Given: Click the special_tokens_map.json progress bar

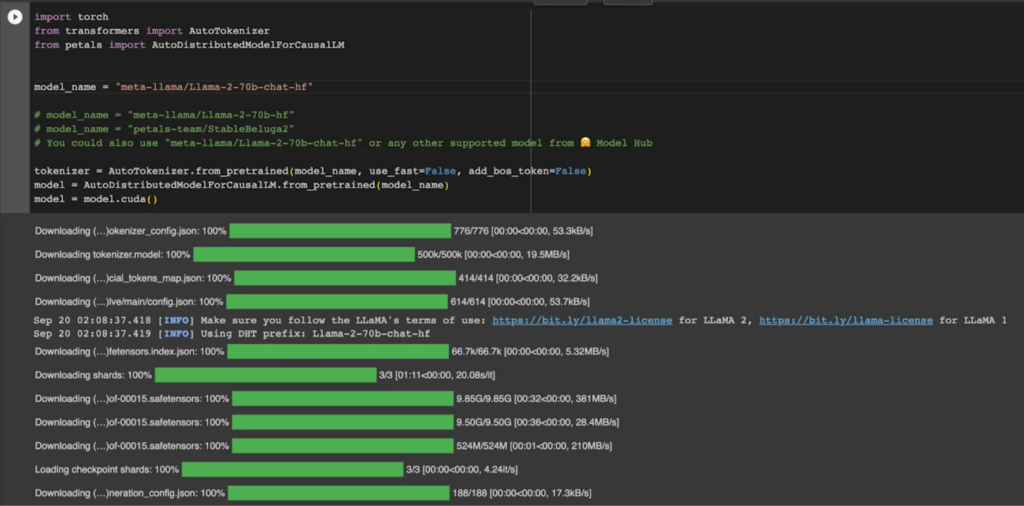Looking at the screenshot, I should 343,278.
